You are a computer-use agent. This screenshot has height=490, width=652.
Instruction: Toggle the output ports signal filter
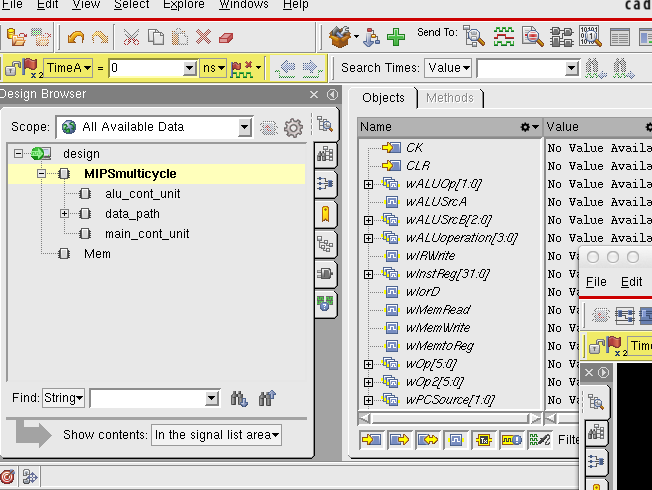coord(400,439)
